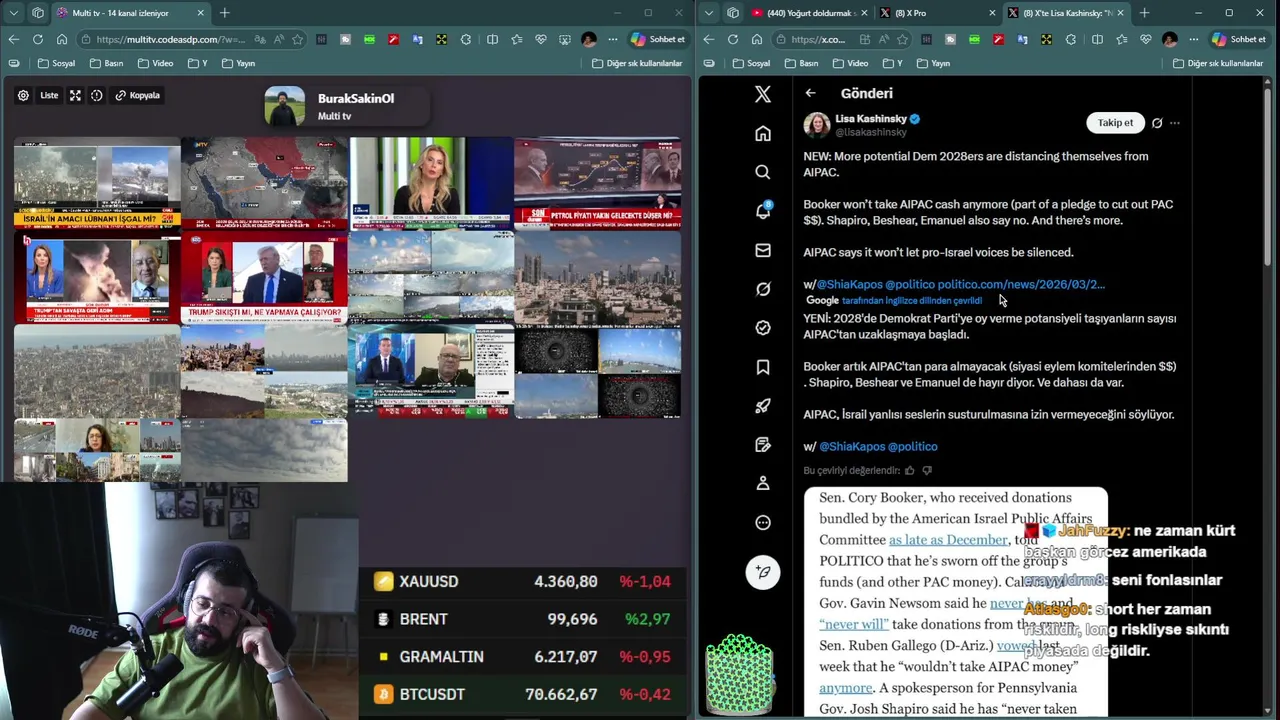The width and height of the screenshot is (1280, 720).
Task: Open Multi tv settings gear icon
Action: pos(23,96)
